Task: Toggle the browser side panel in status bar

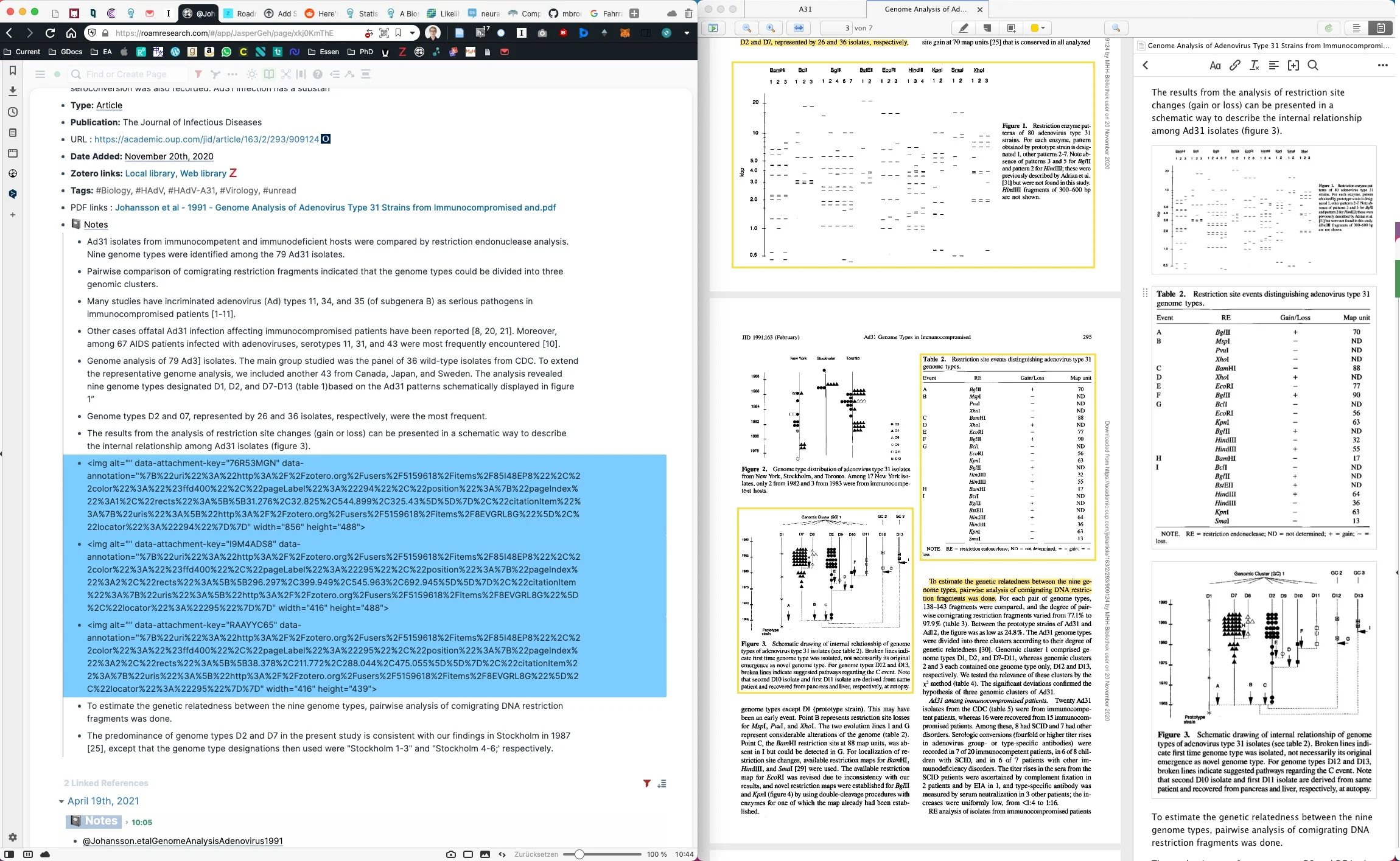Action: [9, 854]
